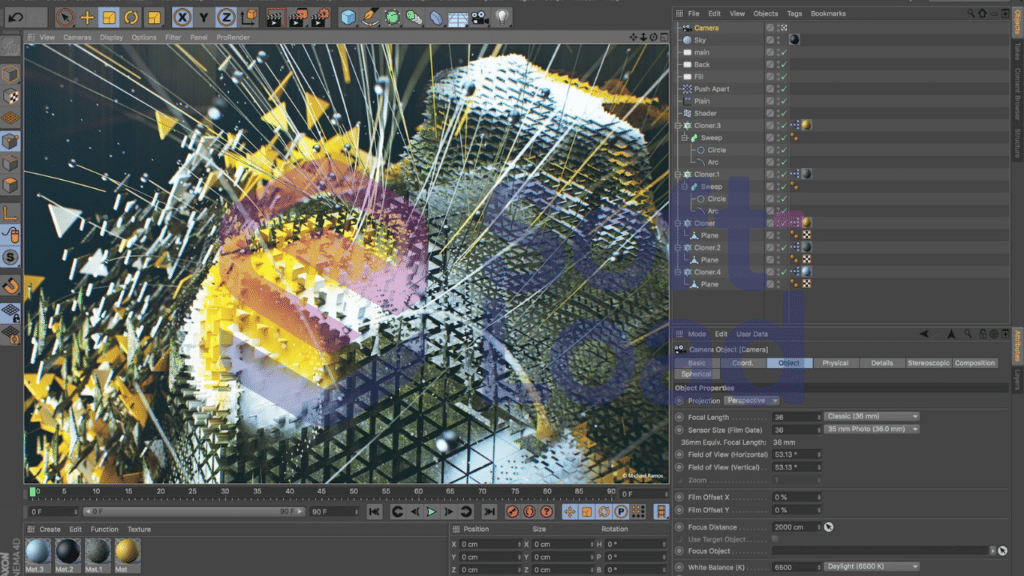Screen dimensions: 1024x576
Task: Toggle Y axis lock
Action: [204, 18]
